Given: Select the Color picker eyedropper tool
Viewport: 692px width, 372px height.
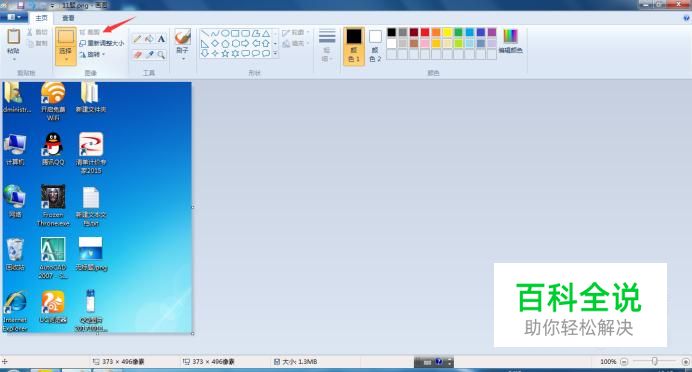Looking at the screenshot, I should (149, 55).
